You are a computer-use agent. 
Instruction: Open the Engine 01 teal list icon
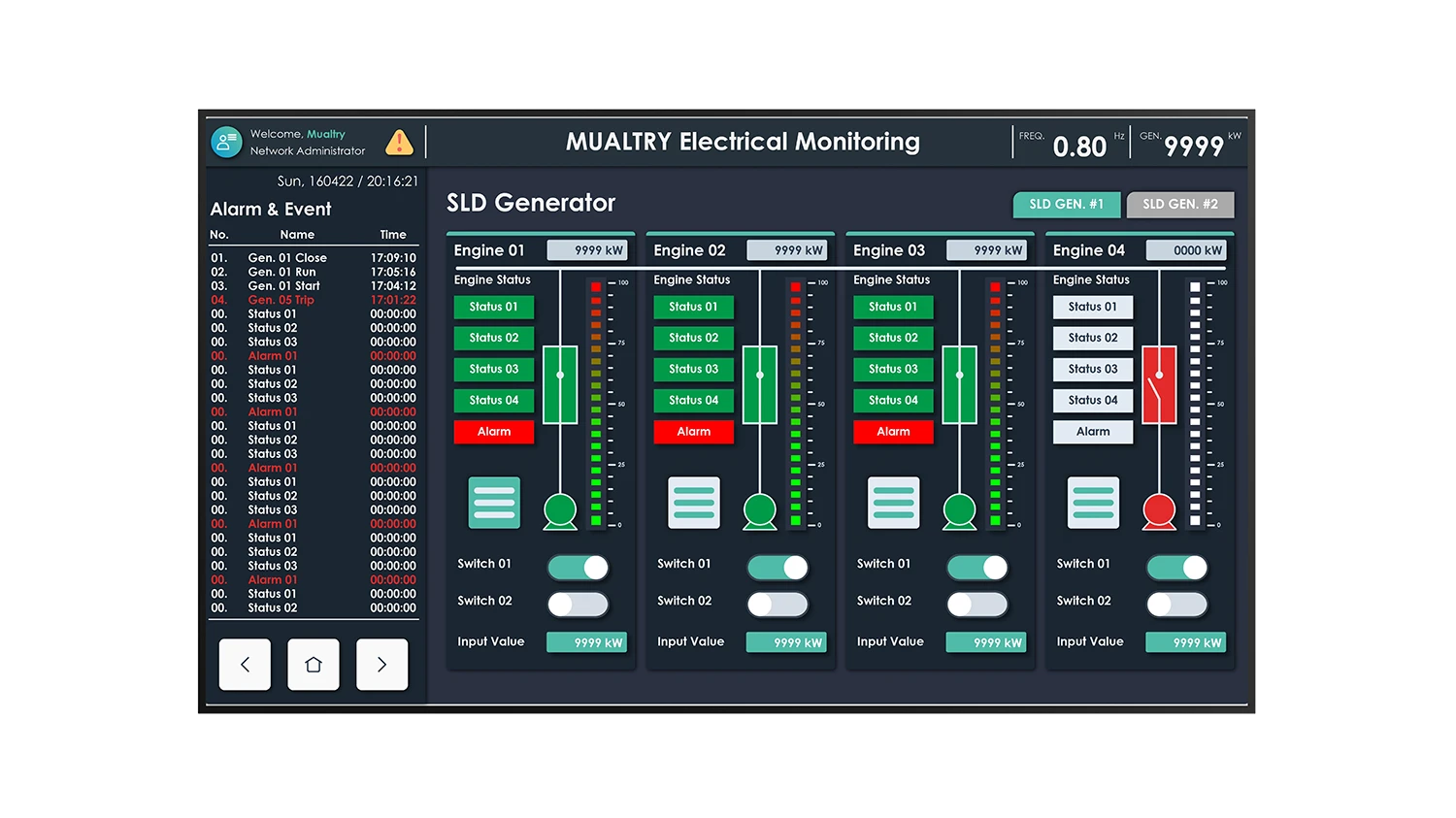click(x=494, y=503)
